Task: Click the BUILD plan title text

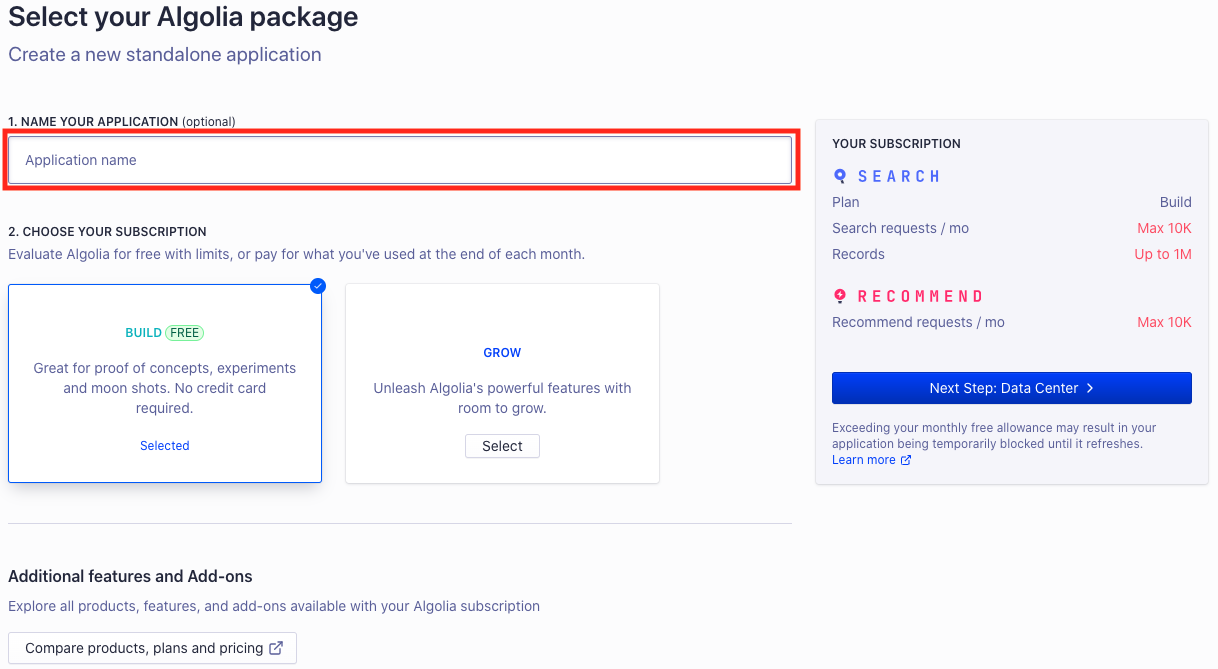Action: [x=143, y=333]
